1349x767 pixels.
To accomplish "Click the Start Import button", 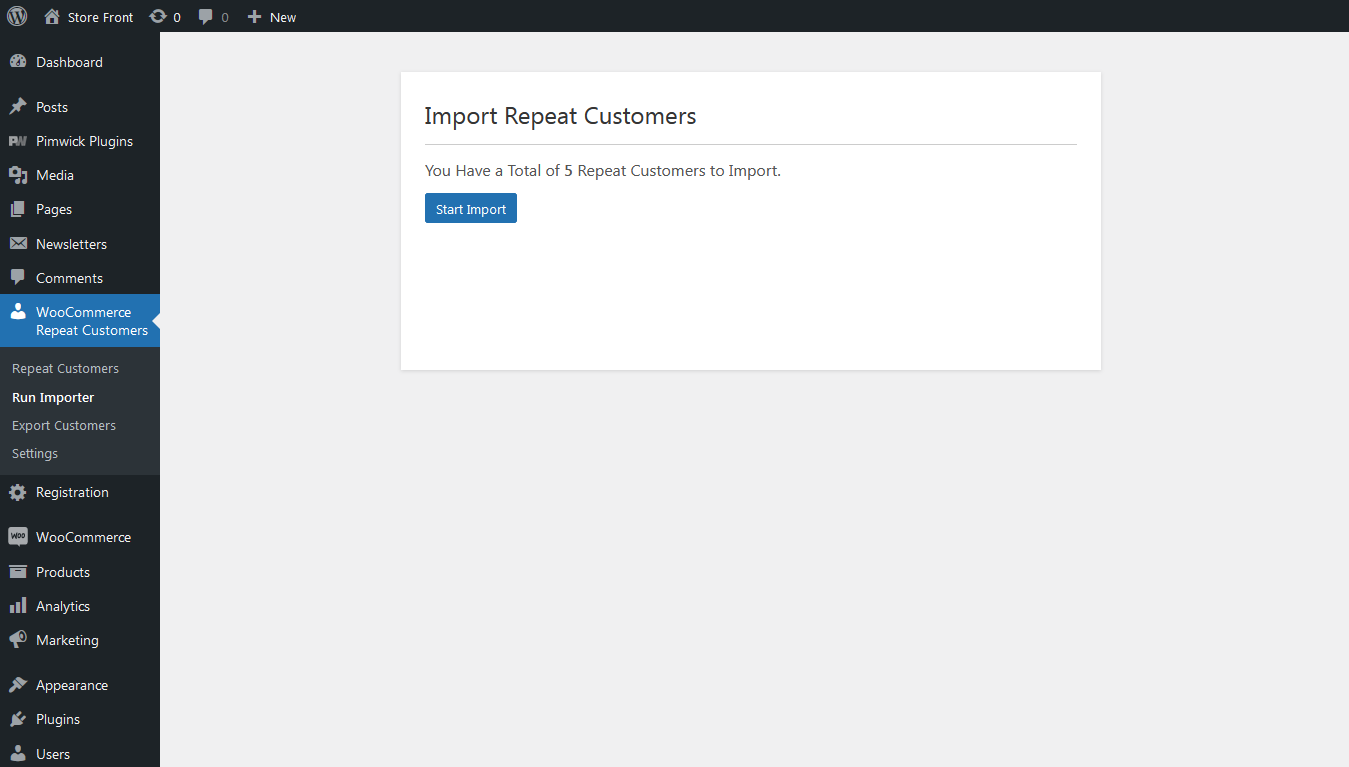I will (x=470, y=208).
